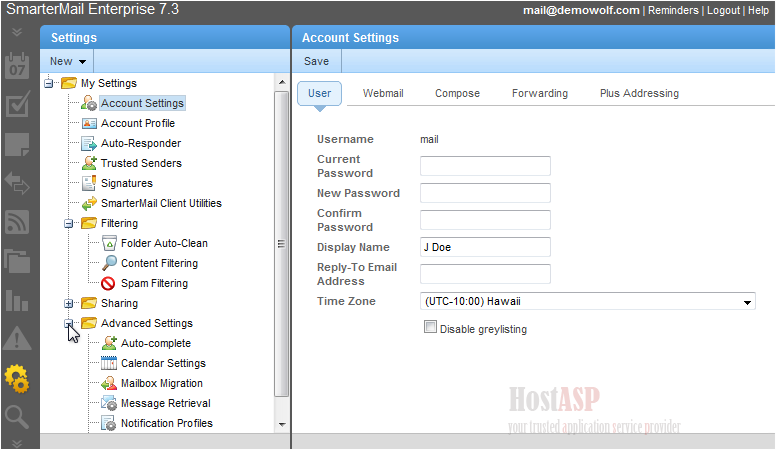Click the mail@demowolf.com account link

581,10
